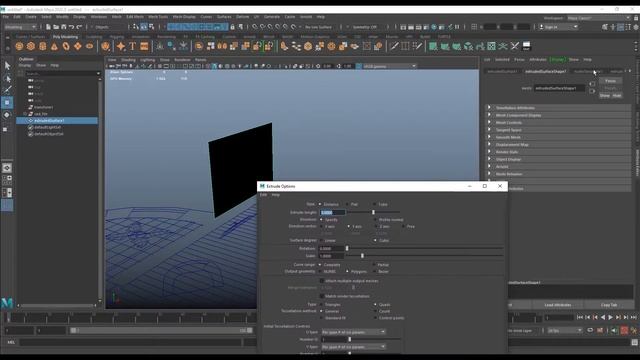640x360 pixels.
Task: Select the Profile normal direction option
Action: pyautogui.click(x=375, y=220)
